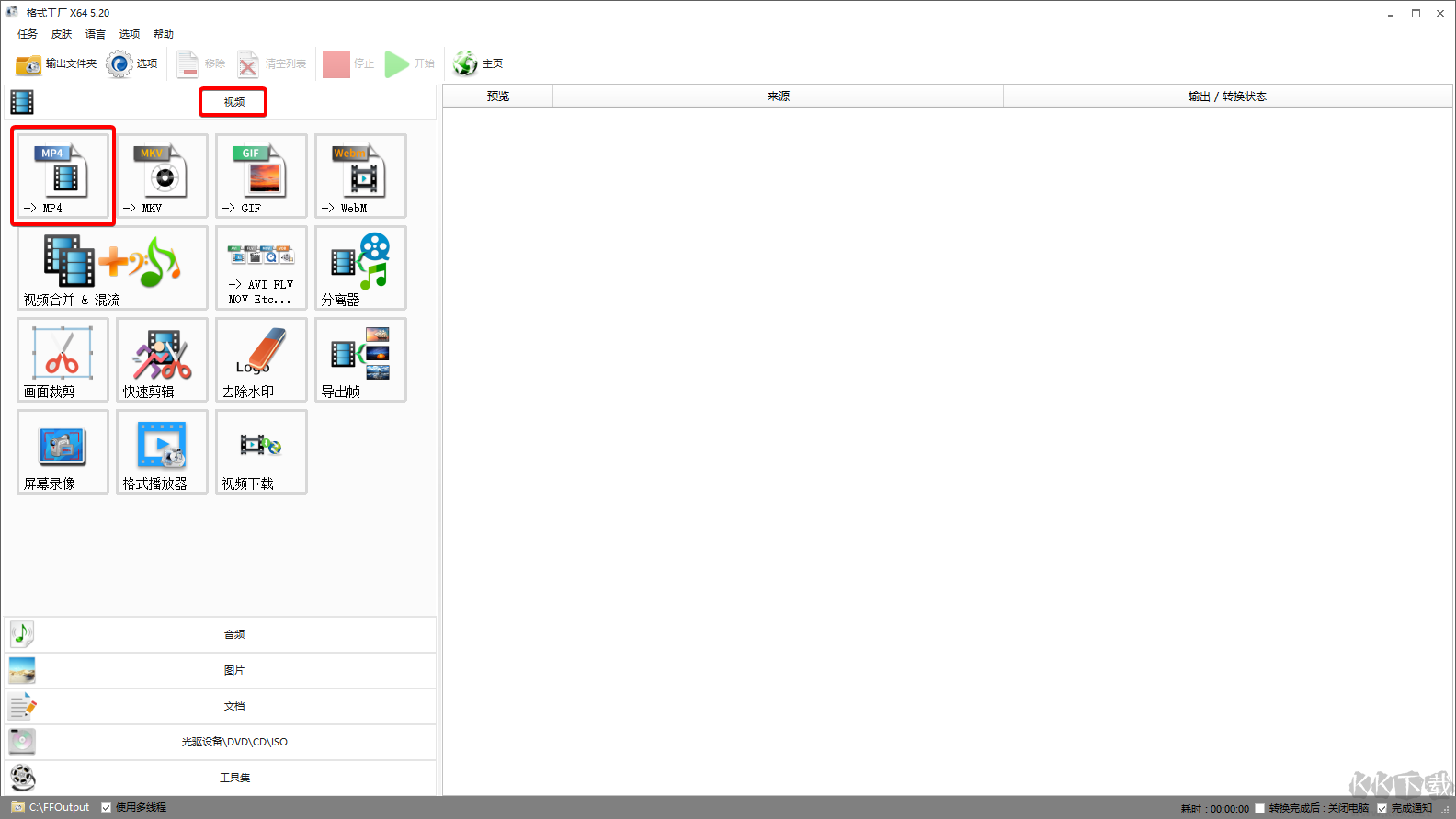Open the 分离器 tool
This screenshot has width=1456, height=819.
pyautogui.click(x=361, y=267)
